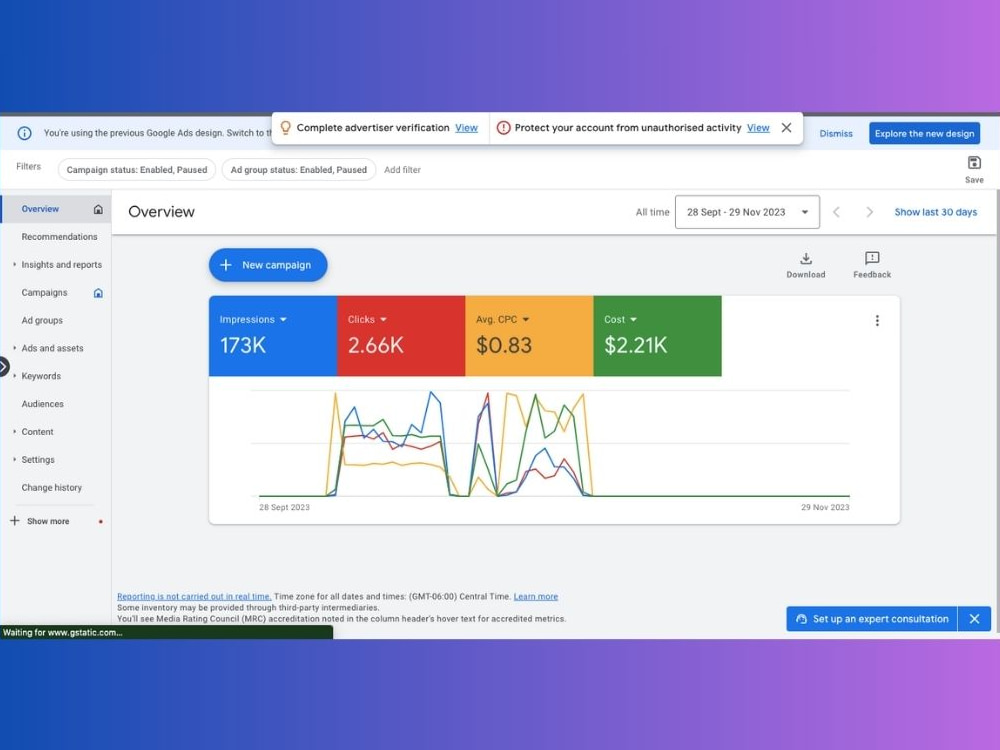This screenshot has height=750, width=1000.
Task: Open Ad groups in the sidebar
Action: tap(42, 321)
